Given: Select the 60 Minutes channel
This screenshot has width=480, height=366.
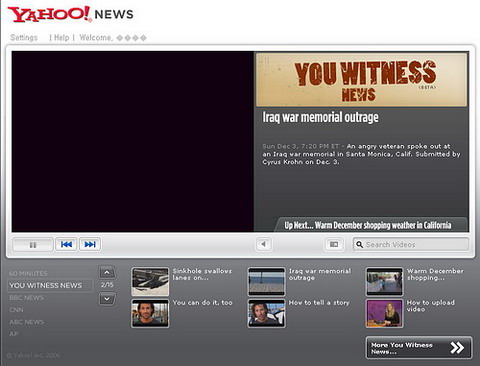Looking at the screenshot, I should pos(28,273).
